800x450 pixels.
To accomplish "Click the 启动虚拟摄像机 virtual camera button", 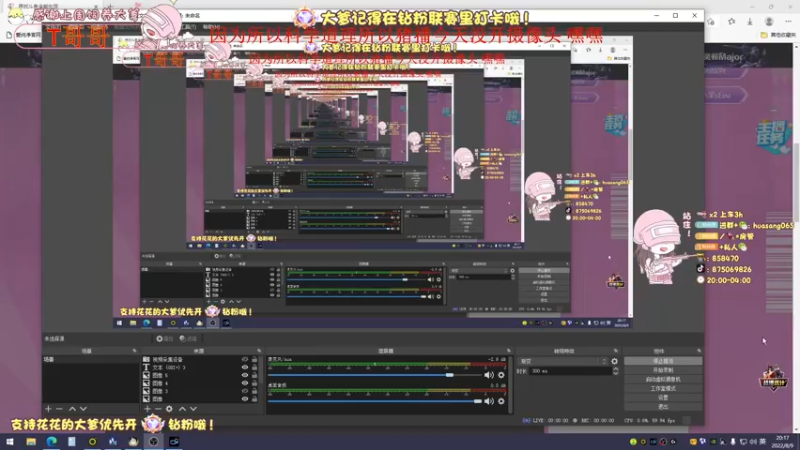I will point(663,379).
